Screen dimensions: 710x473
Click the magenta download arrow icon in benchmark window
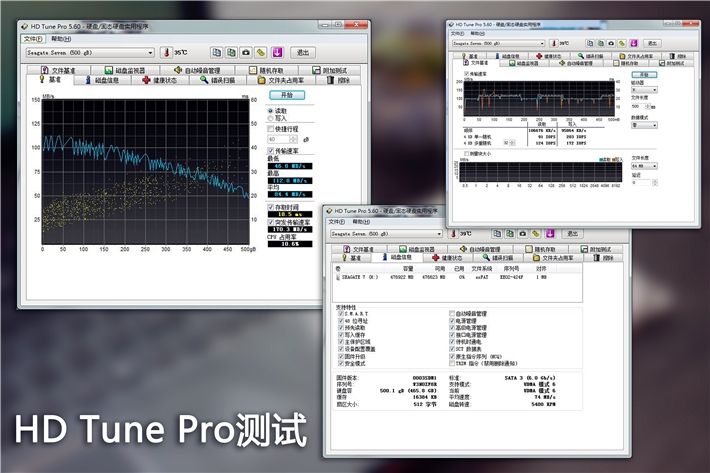277,53
